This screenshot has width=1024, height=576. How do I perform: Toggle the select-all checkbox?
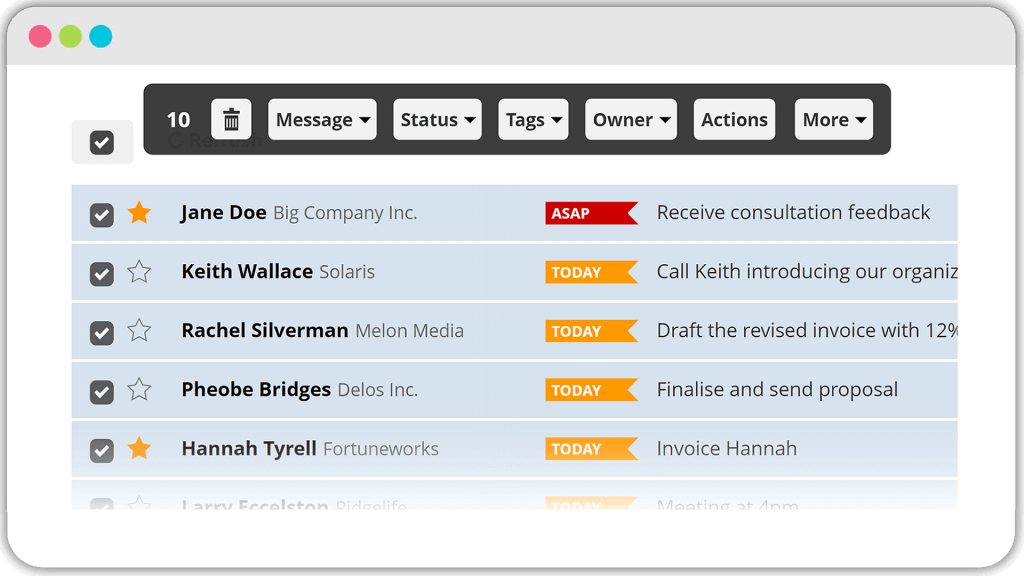[102, 142]
